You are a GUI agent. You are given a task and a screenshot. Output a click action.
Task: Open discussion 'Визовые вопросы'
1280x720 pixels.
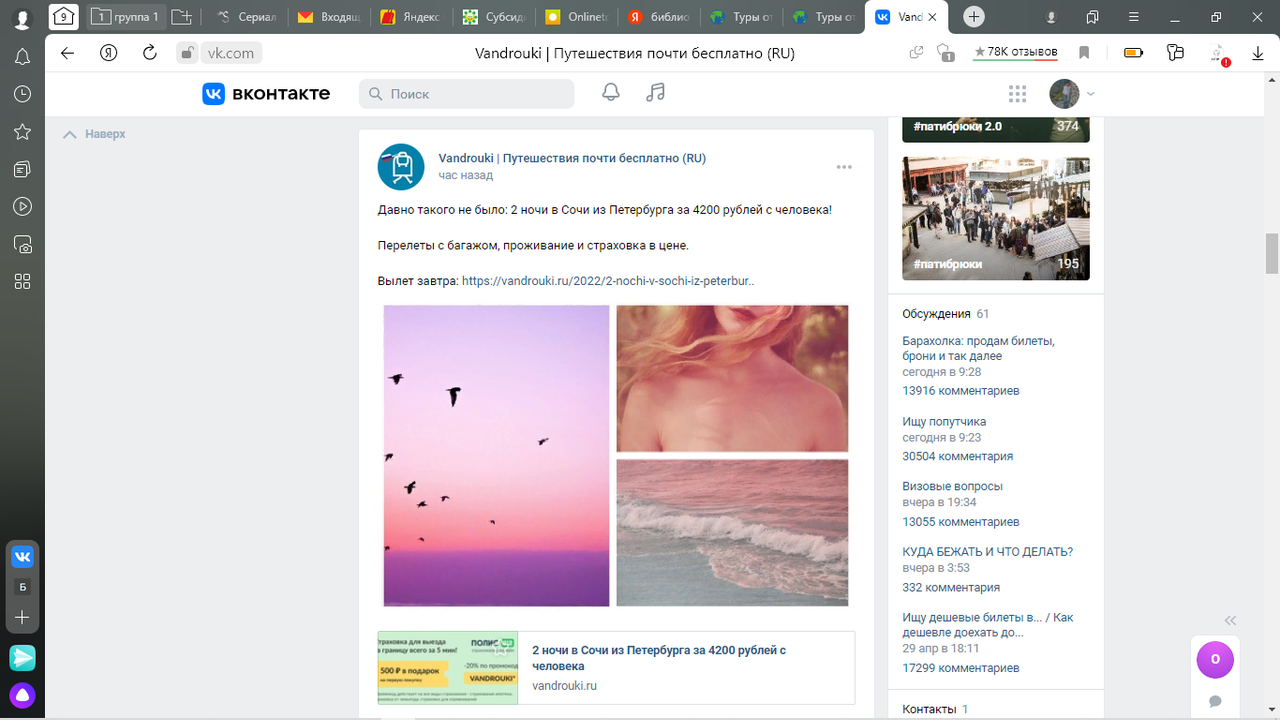coord(952,486)
